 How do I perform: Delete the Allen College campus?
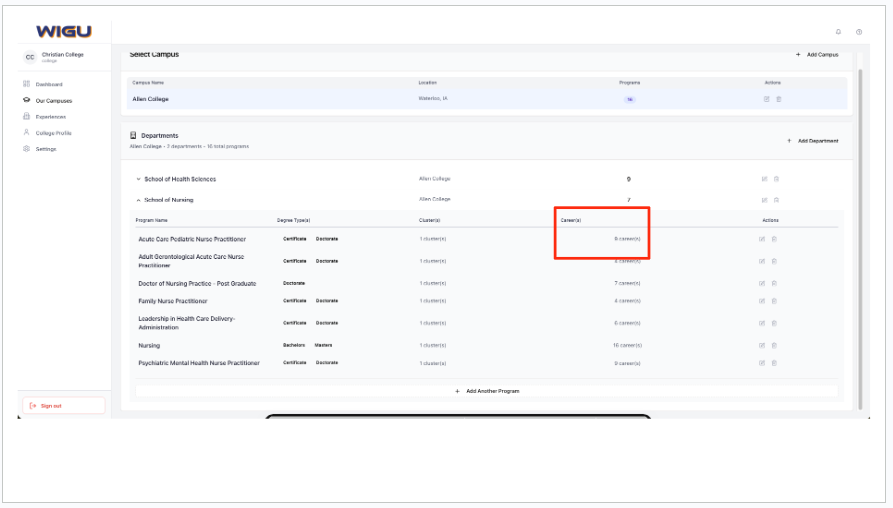pyautogui.click(x=779, y=99)
